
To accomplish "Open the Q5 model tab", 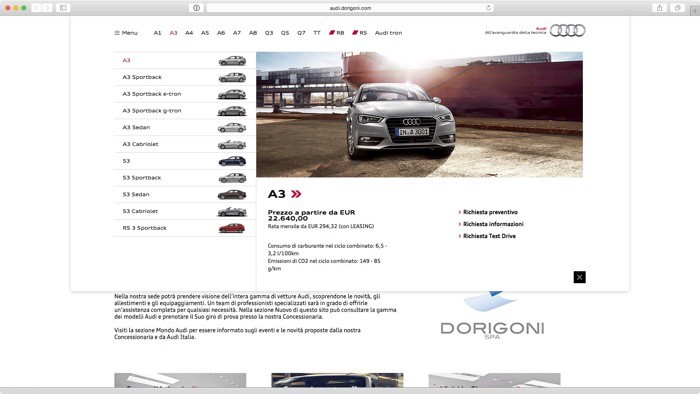I will [x=285, y=33].
